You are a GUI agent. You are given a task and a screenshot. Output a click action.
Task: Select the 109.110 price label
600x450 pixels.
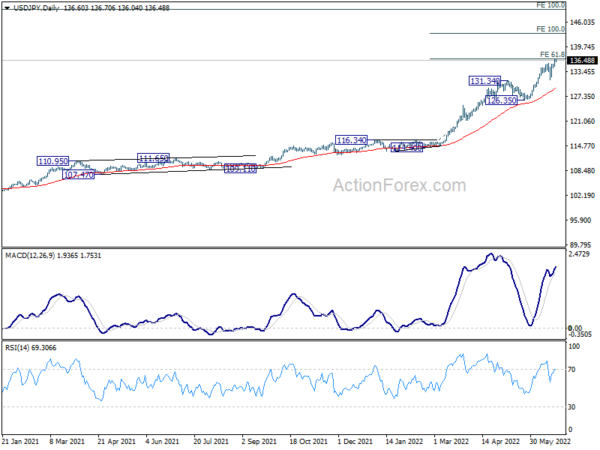[x=240, y=168]
